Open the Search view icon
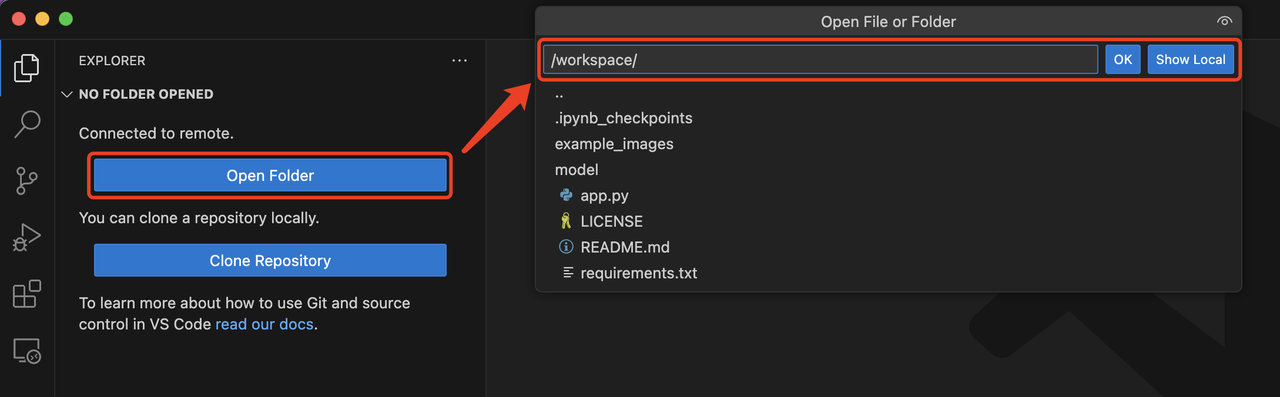Viewport: 1280px width, 397px height. coord(27,124)
